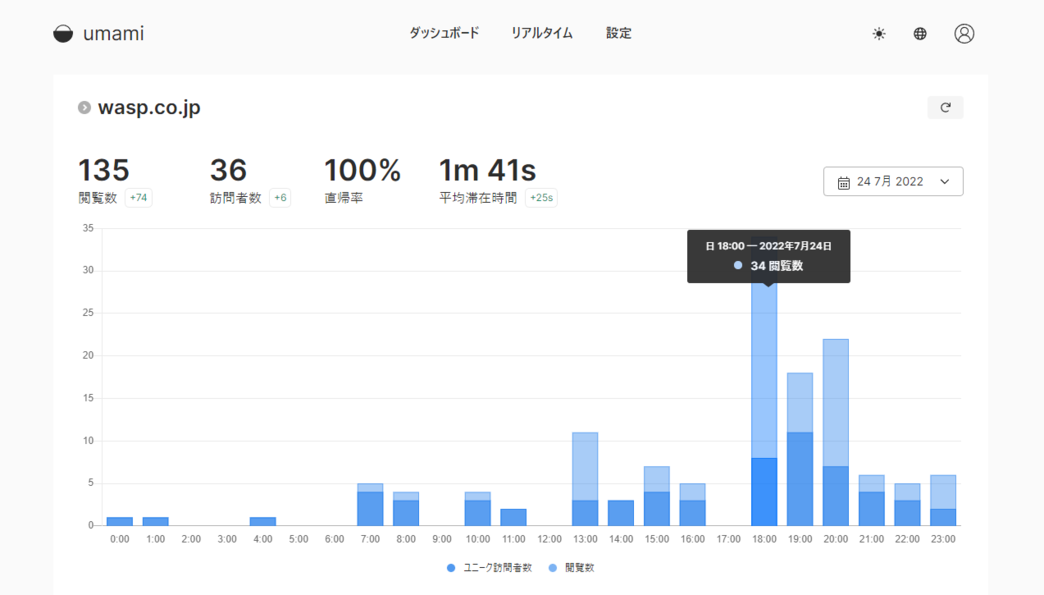
Task: Click the +25s change badge
Action: [x=541, y=198]
